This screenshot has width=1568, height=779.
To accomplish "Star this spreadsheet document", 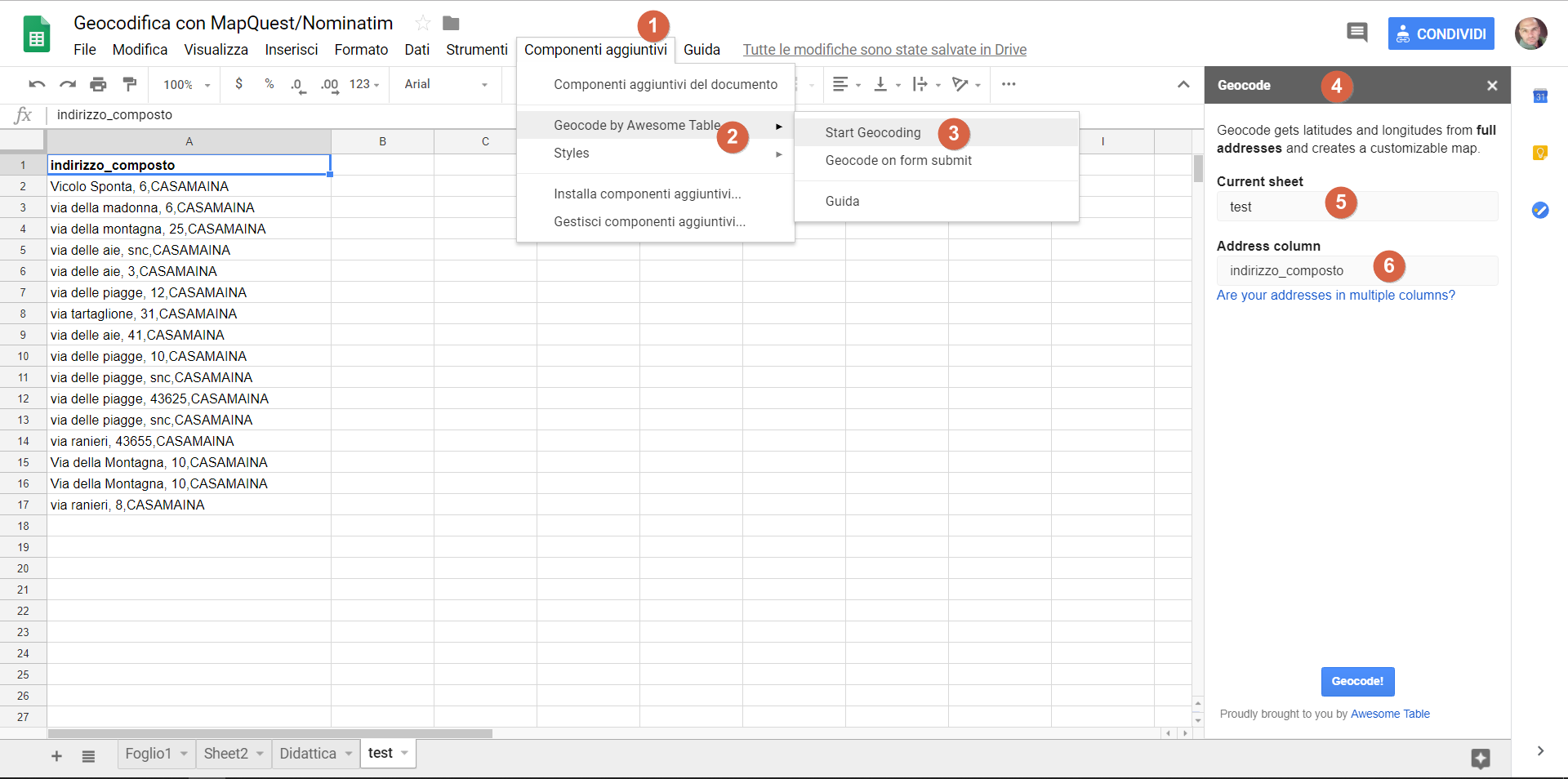I will coord(422,23).
